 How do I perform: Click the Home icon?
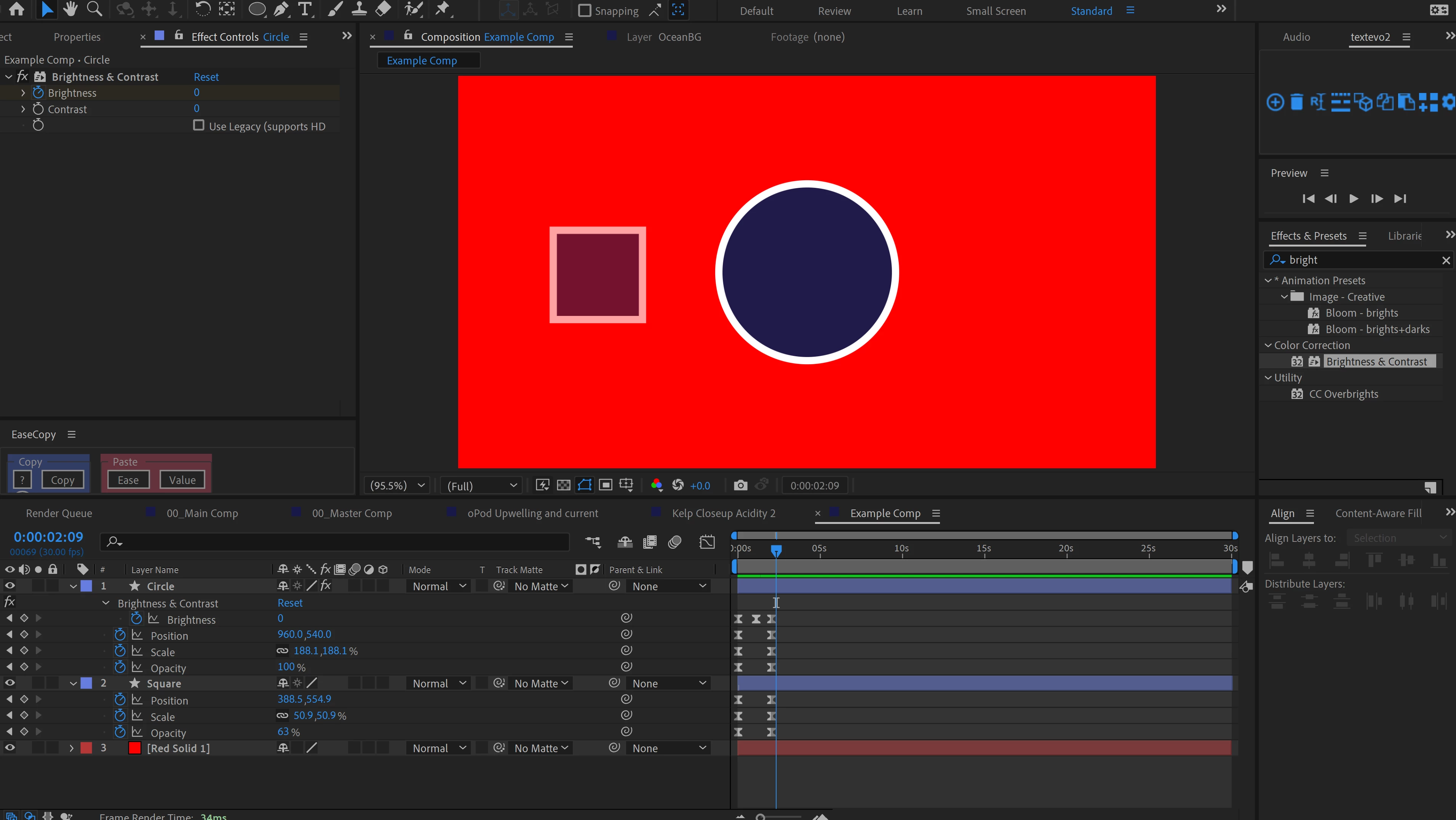pos(17,9)
